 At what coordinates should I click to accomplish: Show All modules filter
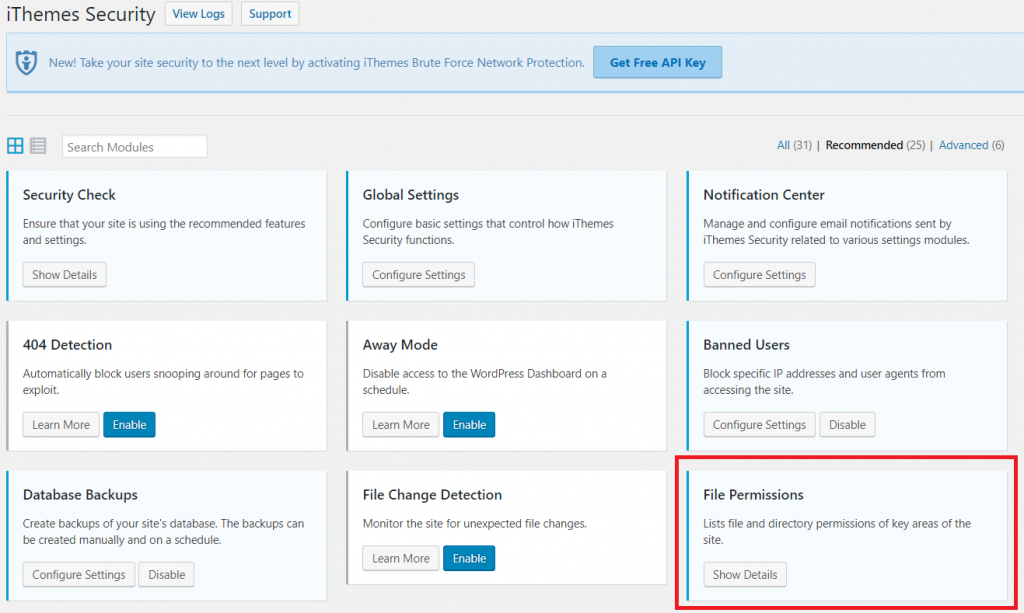(x=783, y=145)
